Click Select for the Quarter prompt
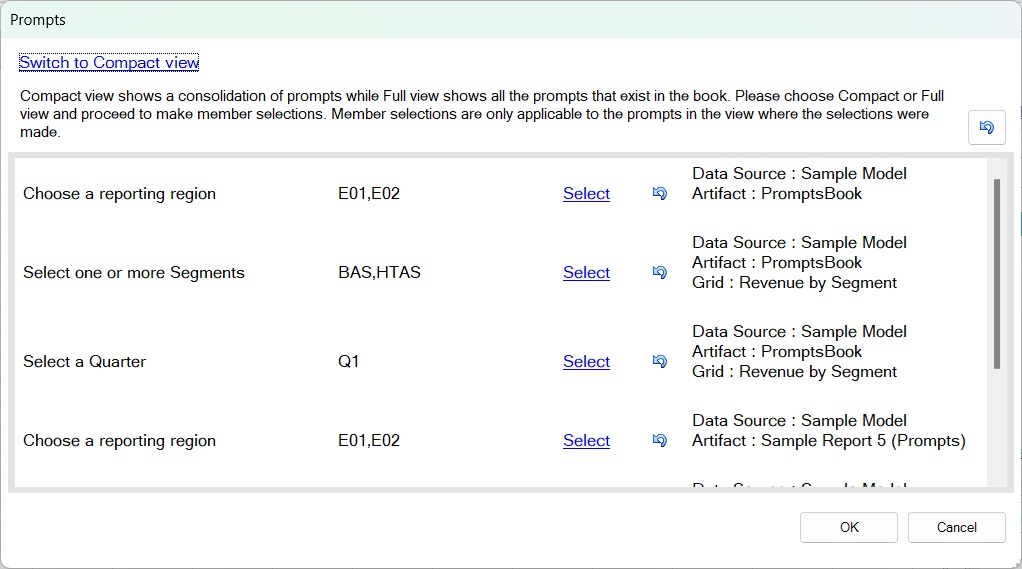The image size is (1022, 569). [586, 362]
